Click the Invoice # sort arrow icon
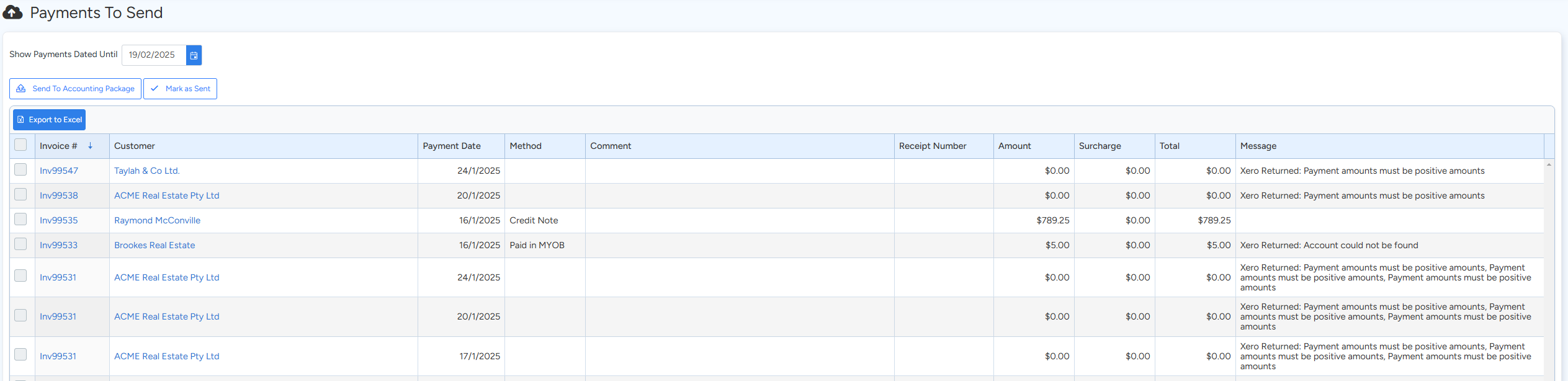 (90, 146)
